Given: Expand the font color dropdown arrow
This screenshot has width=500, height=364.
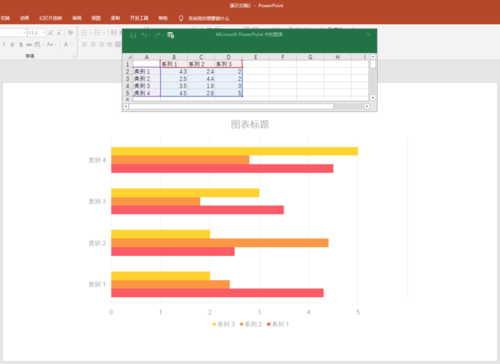Looking at the screenshot, I should click(x=72, y=44).
